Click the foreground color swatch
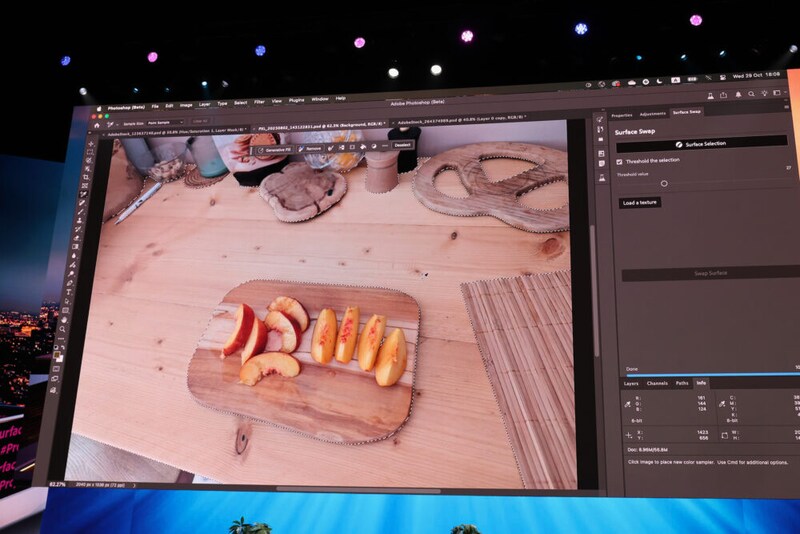The height and width of the screenshot is (534, 800). pos(56,352)
